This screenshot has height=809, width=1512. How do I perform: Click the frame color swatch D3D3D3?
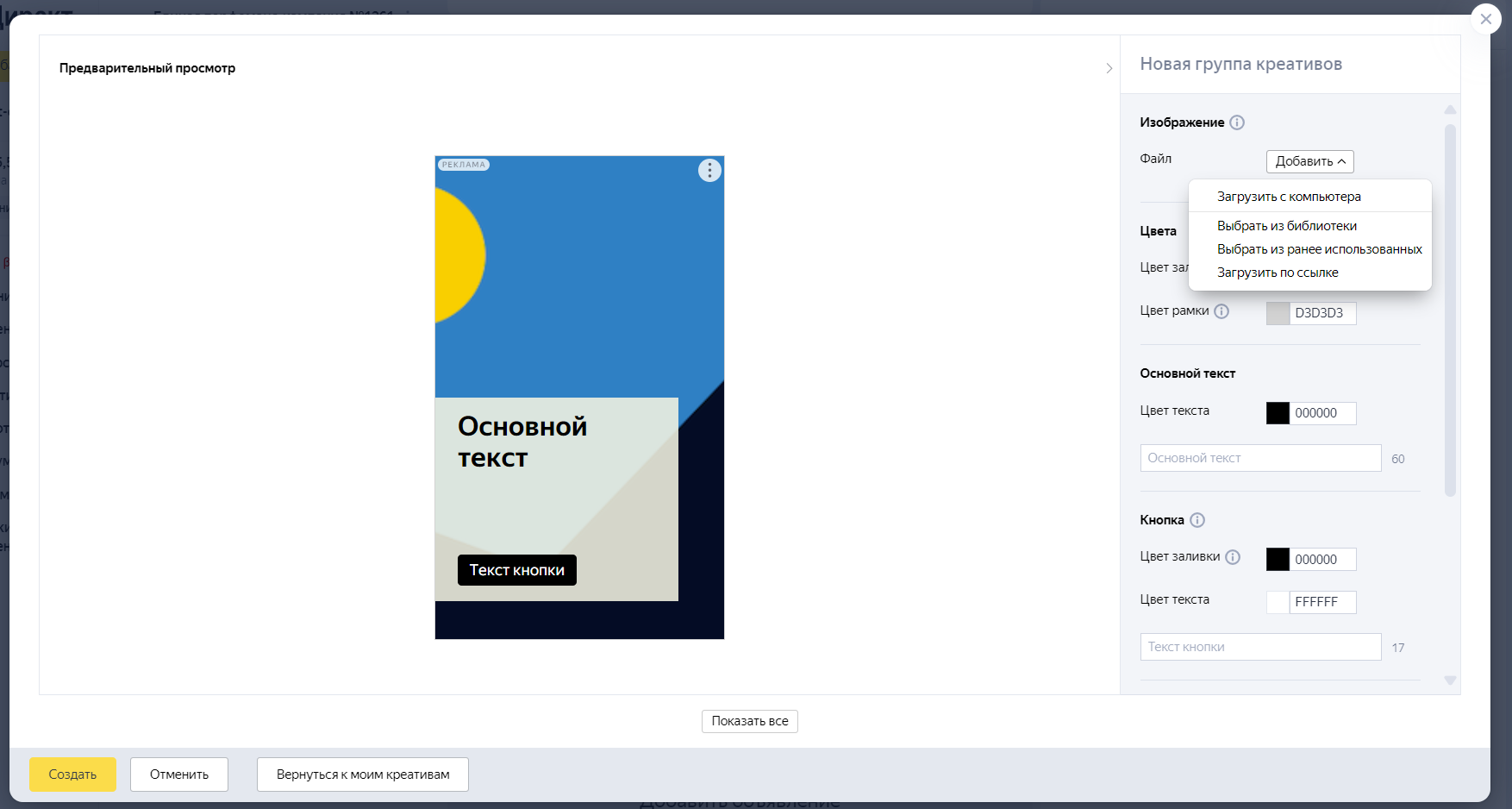click(1278, 313)
